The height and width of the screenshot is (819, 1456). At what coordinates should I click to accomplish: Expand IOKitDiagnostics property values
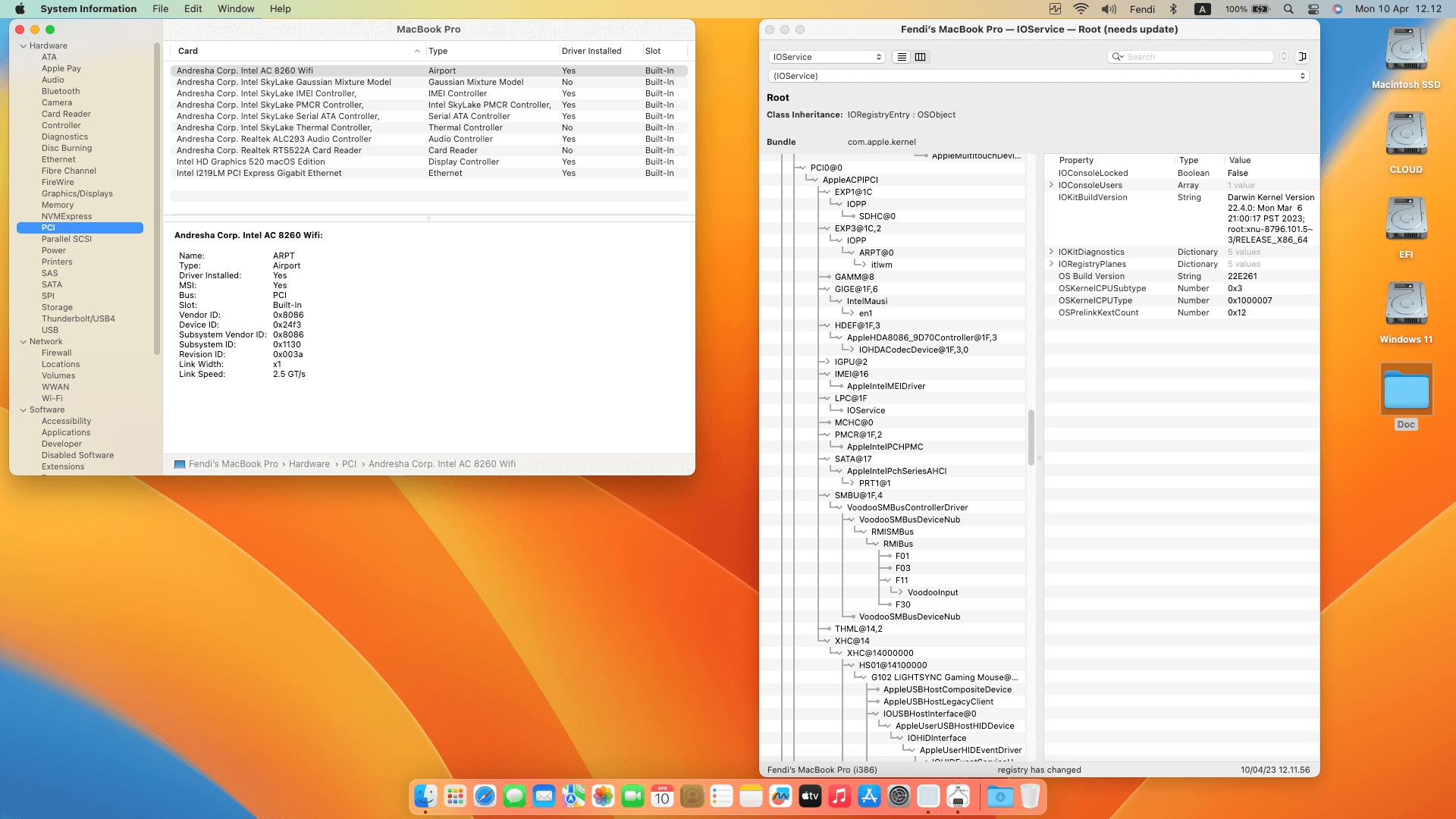pyautogui.click(x=1051, y=252)
